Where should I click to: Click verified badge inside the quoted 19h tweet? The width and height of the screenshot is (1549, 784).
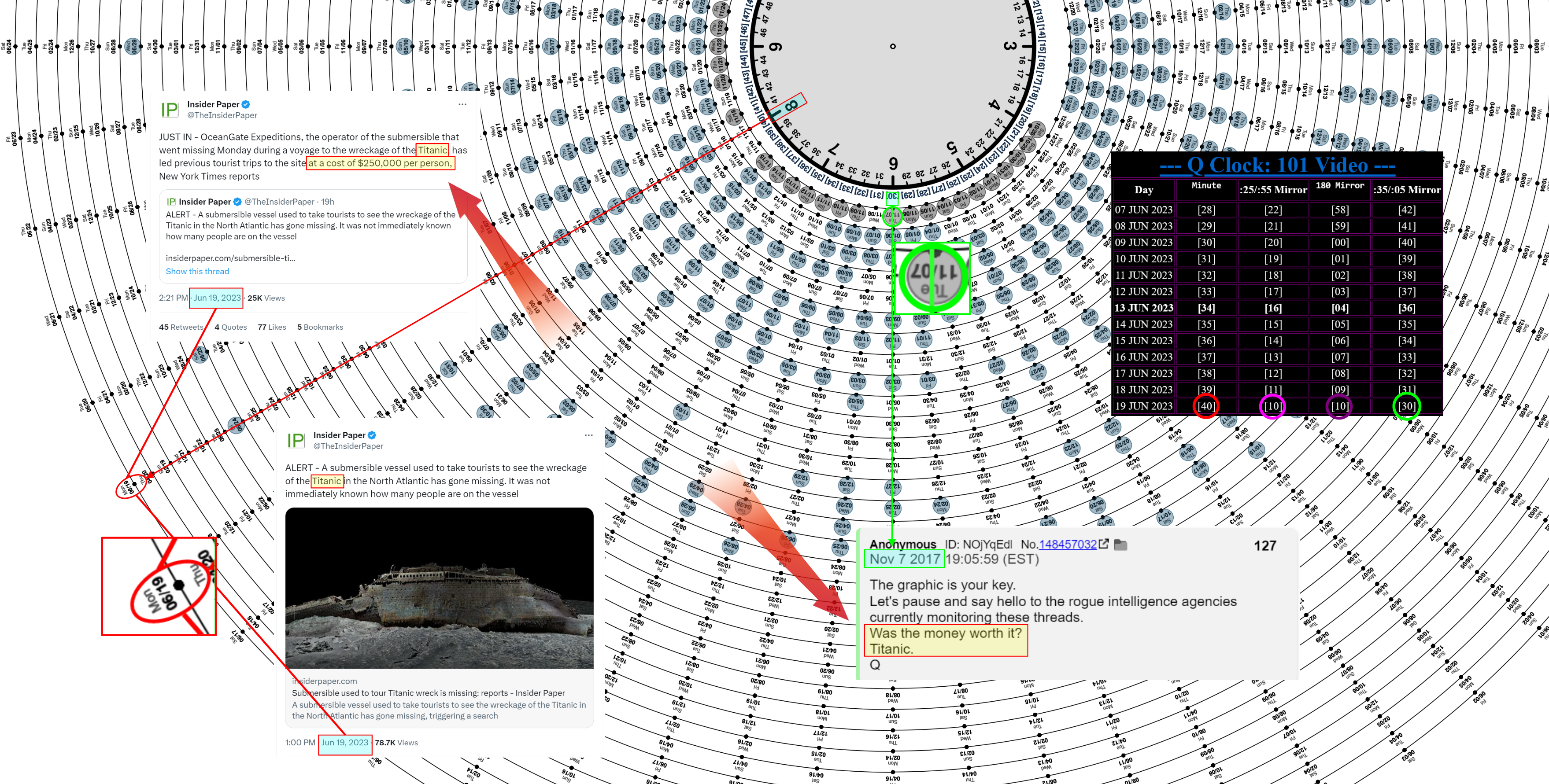(x=237, y=202)
